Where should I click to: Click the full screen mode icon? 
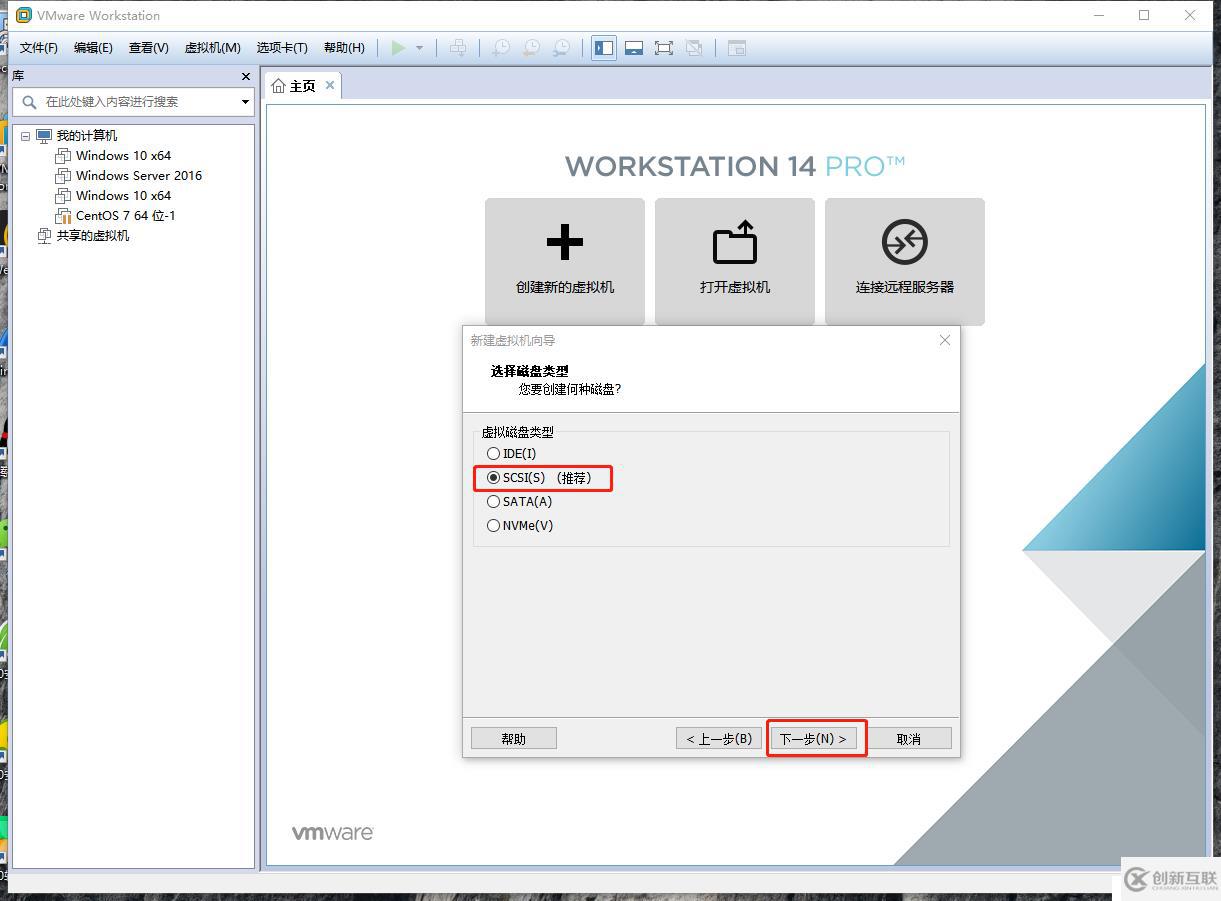point(664,48)
